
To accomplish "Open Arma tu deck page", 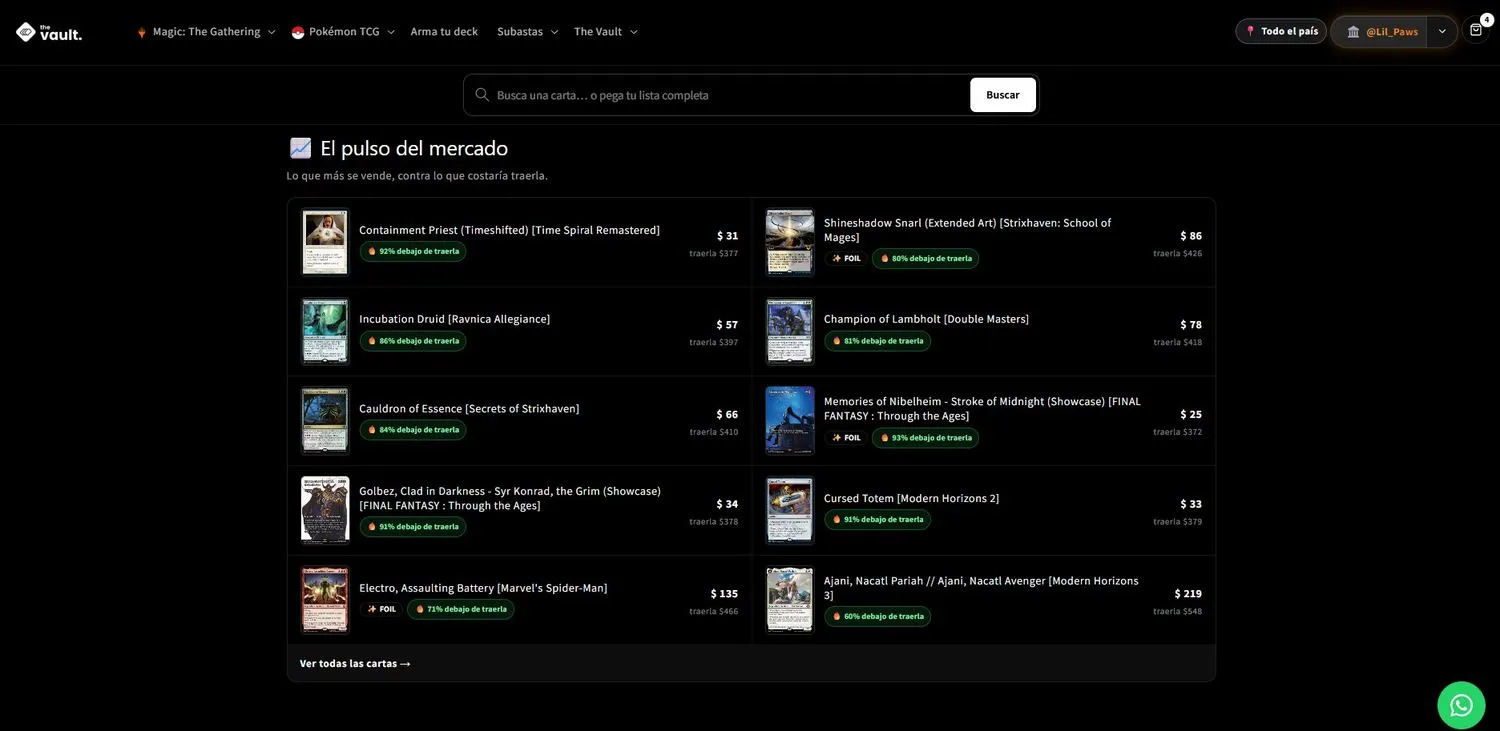I will (x=444, y=32).
